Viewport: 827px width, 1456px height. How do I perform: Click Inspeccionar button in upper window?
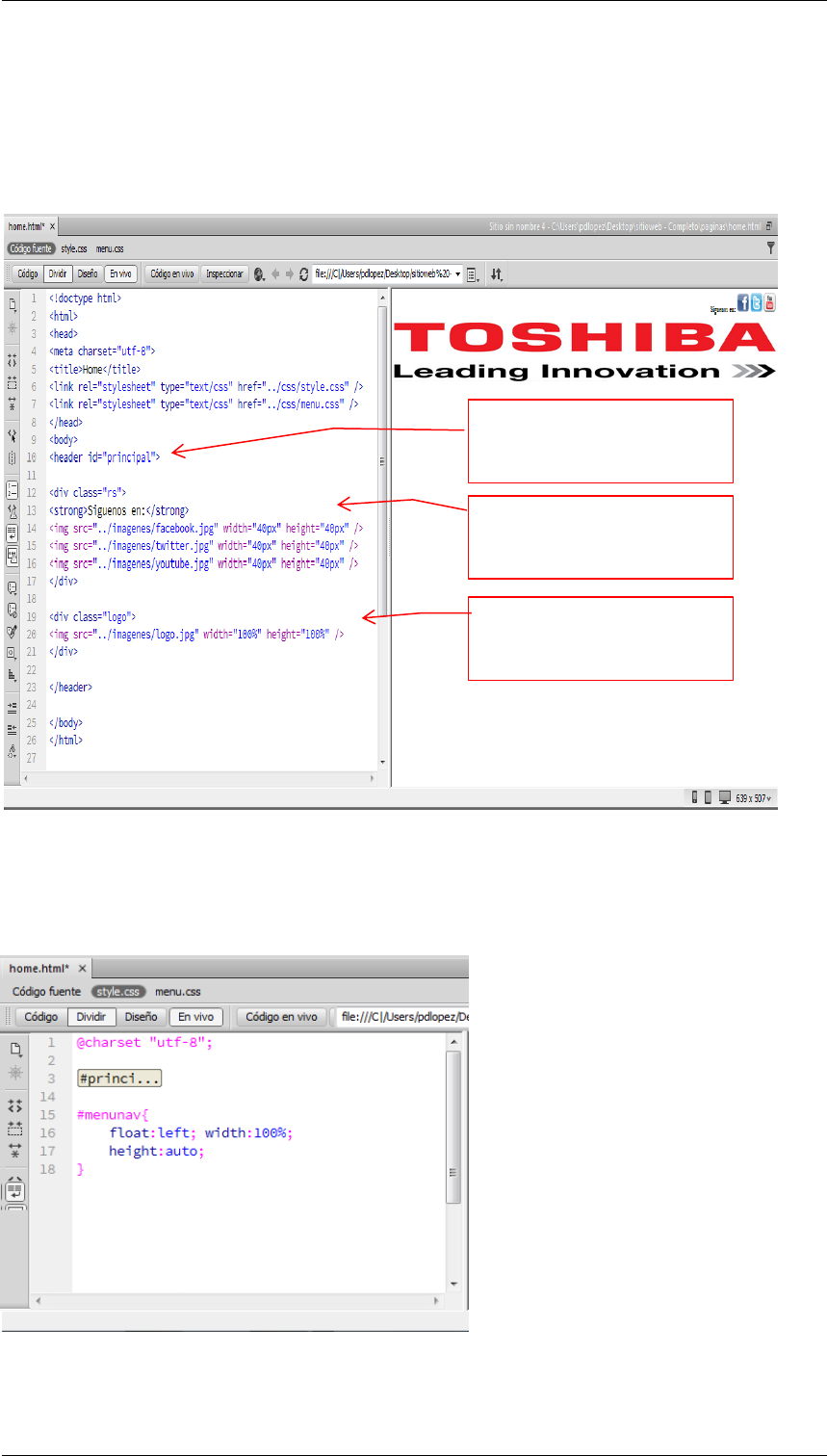[225, 273]
